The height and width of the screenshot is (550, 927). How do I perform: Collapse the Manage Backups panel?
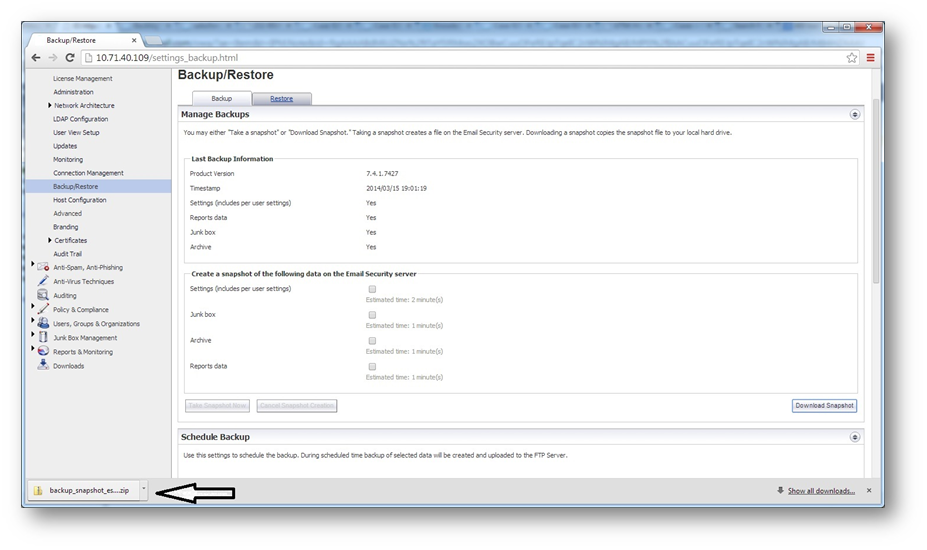pyautogui.click(x=854, y=114)
